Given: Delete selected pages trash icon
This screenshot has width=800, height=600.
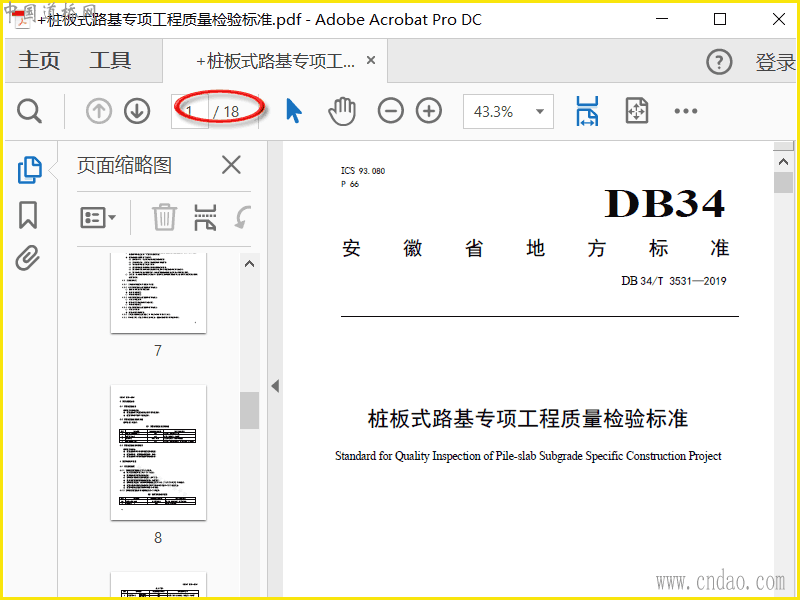Looking at the screenshot, I should click(x=164, y=218).
